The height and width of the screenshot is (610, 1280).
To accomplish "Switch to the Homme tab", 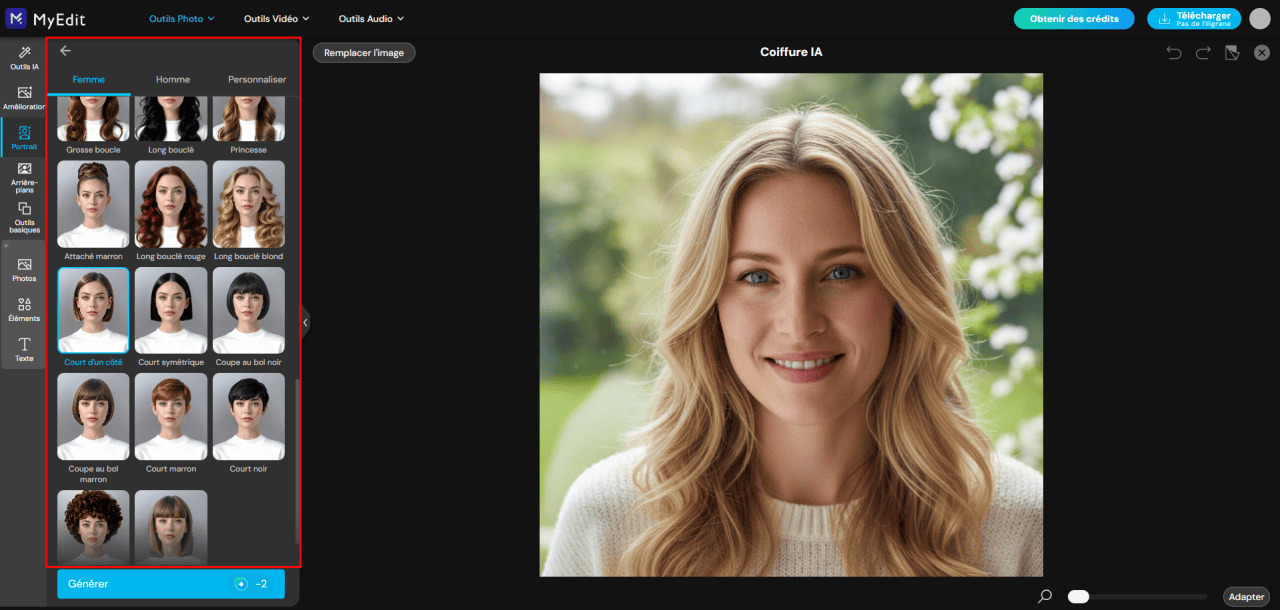I will (x=171, y=77).
